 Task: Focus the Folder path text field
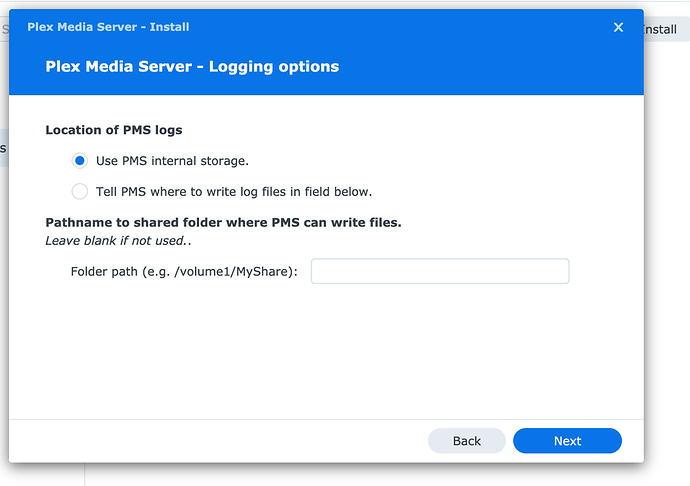(x=440, y=271)
